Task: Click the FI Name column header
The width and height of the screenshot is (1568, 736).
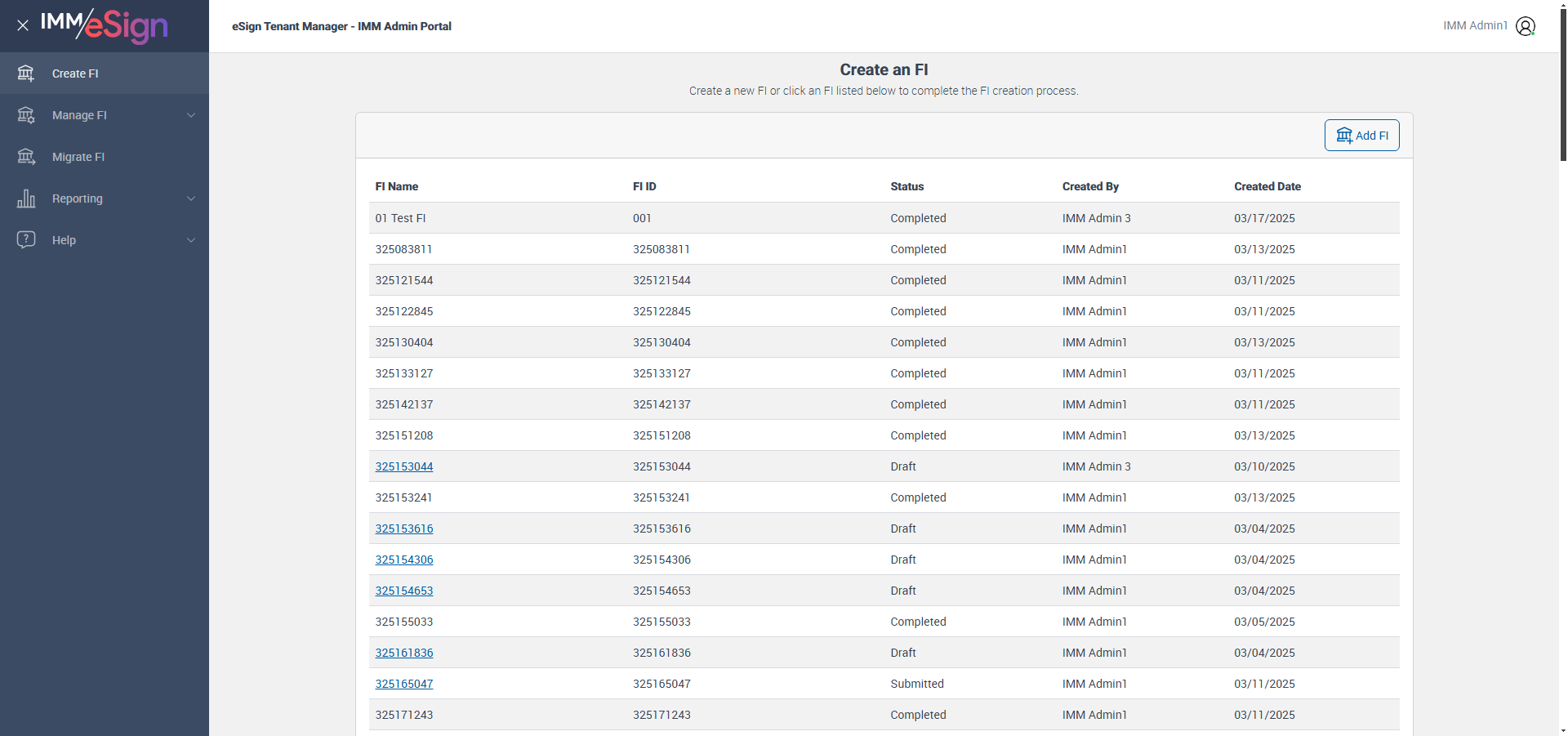Action: pos(396,186)
